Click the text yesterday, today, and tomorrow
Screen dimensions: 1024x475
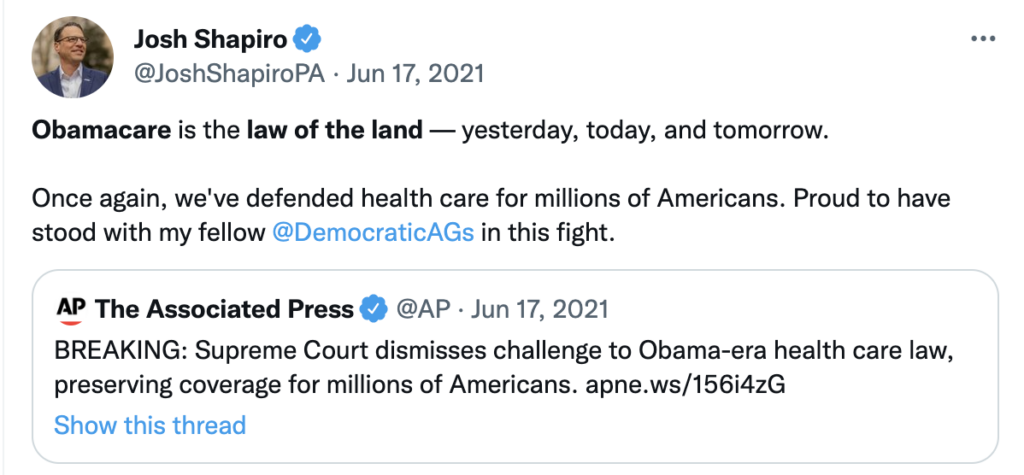(x=645, y=132)
